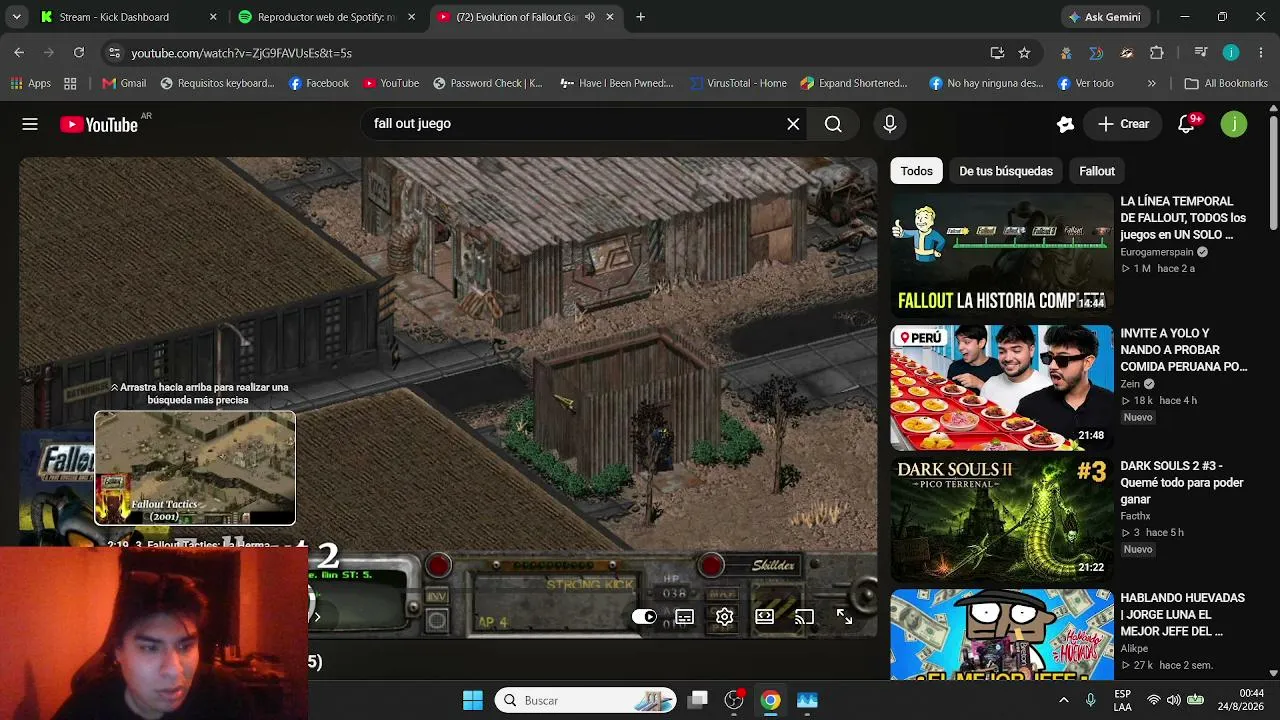Open the YouTube guide hamburger menu

pos(30,124)
